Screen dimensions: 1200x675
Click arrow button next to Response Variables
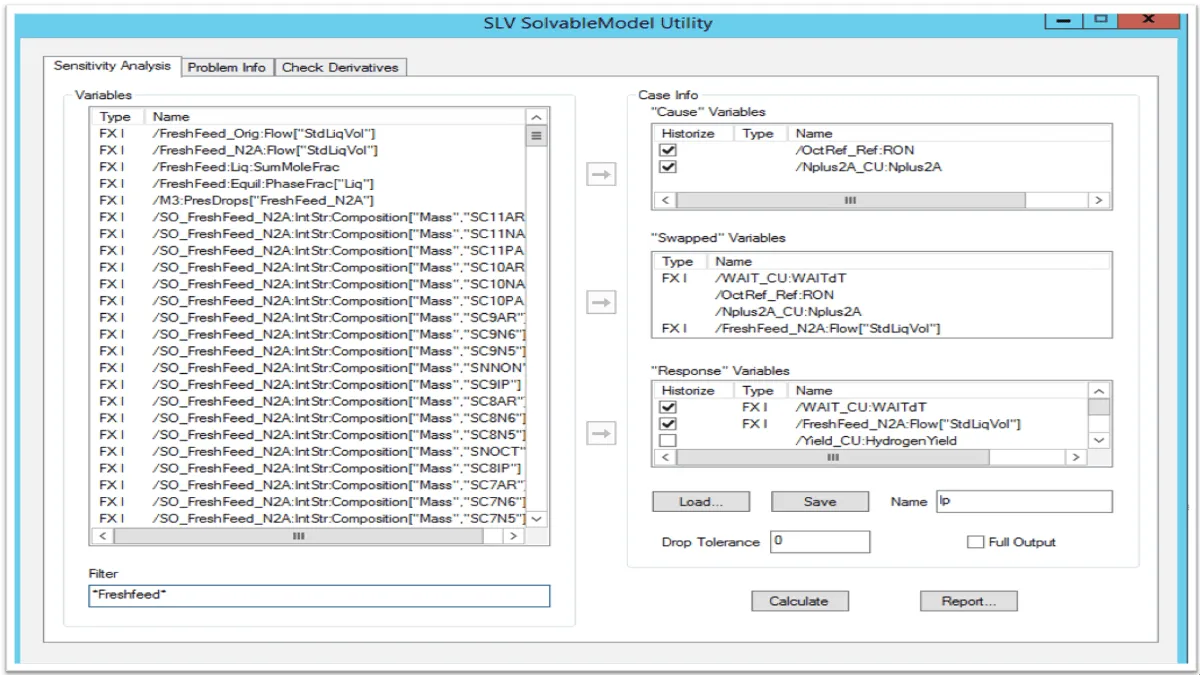(600, 433)
